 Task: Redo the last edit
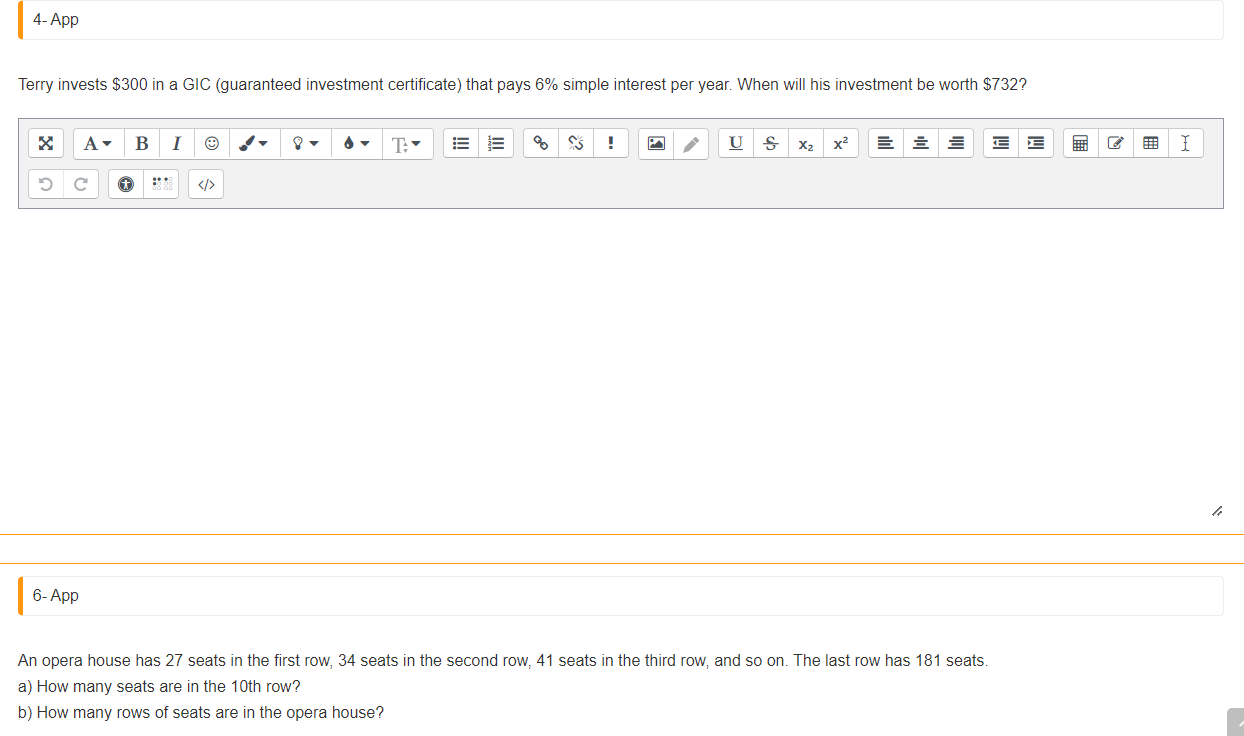click(81, 184)
